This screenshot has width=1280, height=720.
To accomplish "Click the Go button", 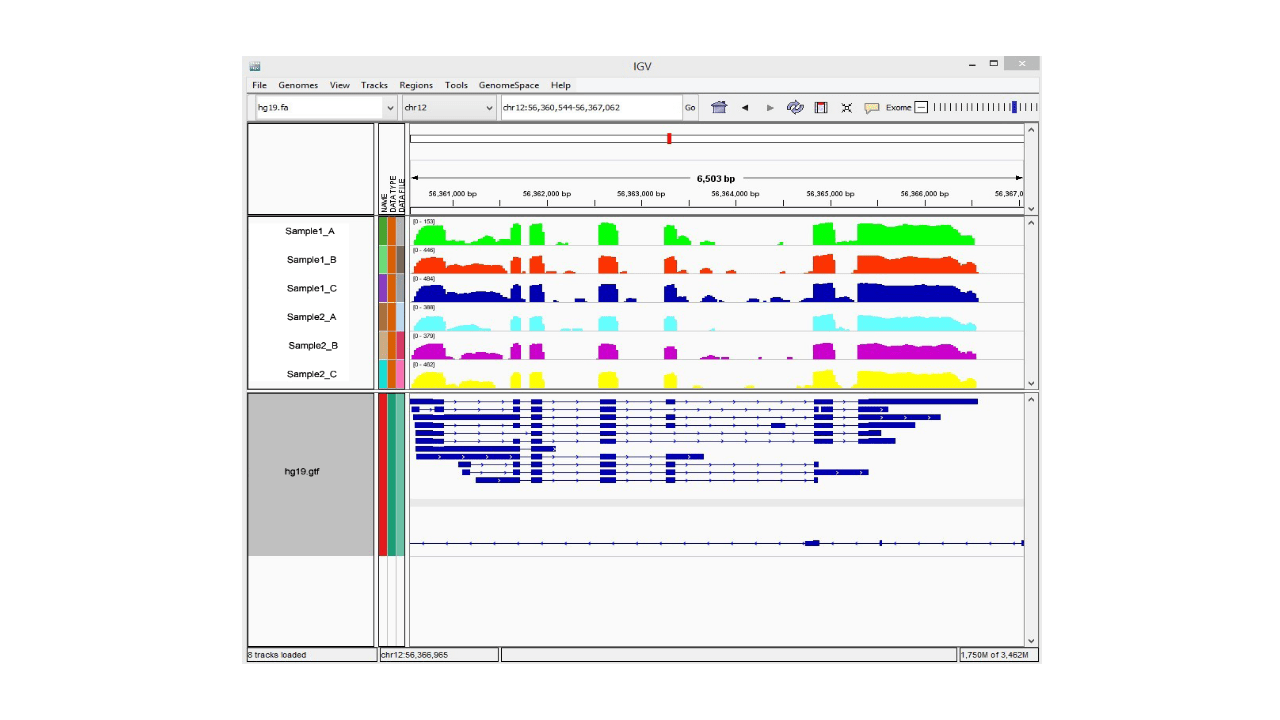I will [x=690, y=107].
